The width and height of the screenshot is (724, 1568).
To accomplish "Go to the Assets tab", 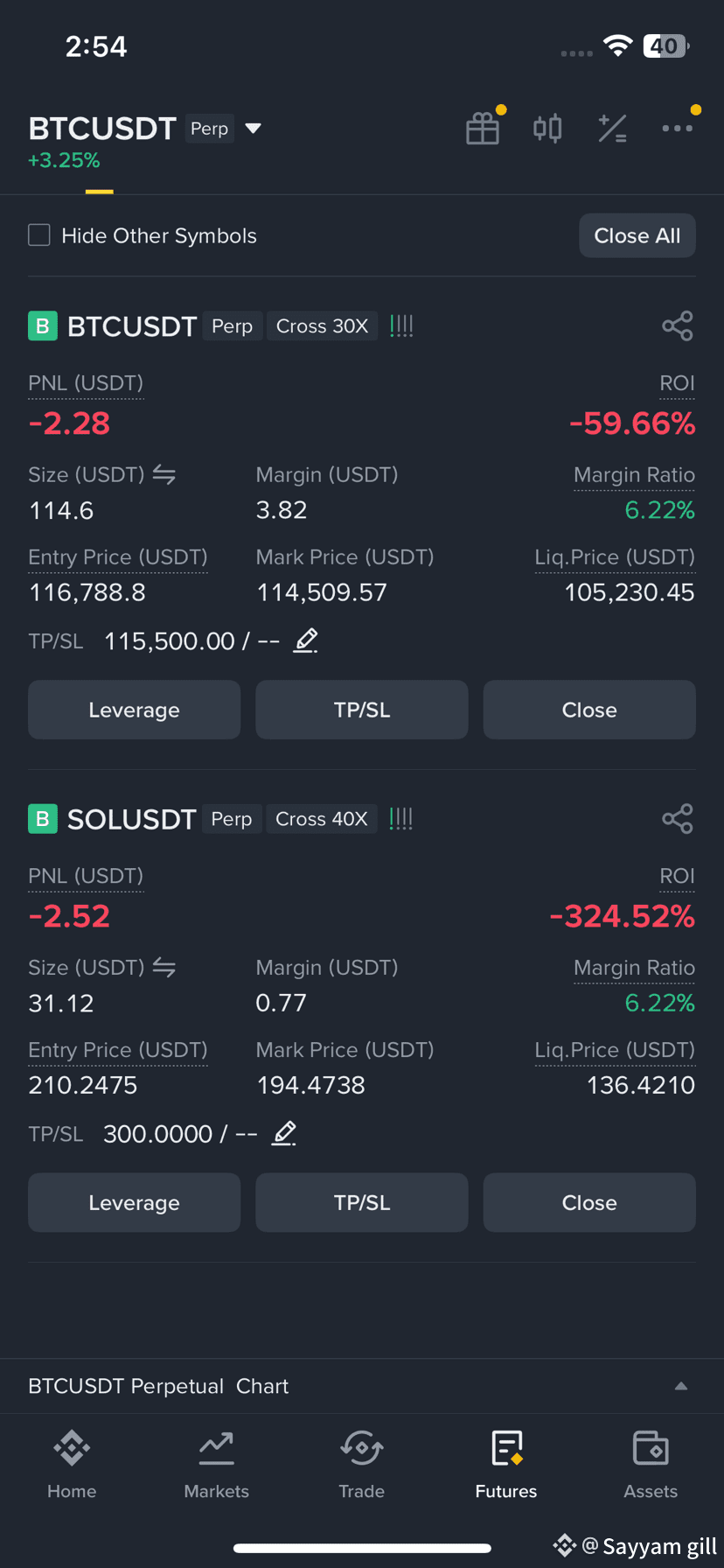I will point(651,1464).
